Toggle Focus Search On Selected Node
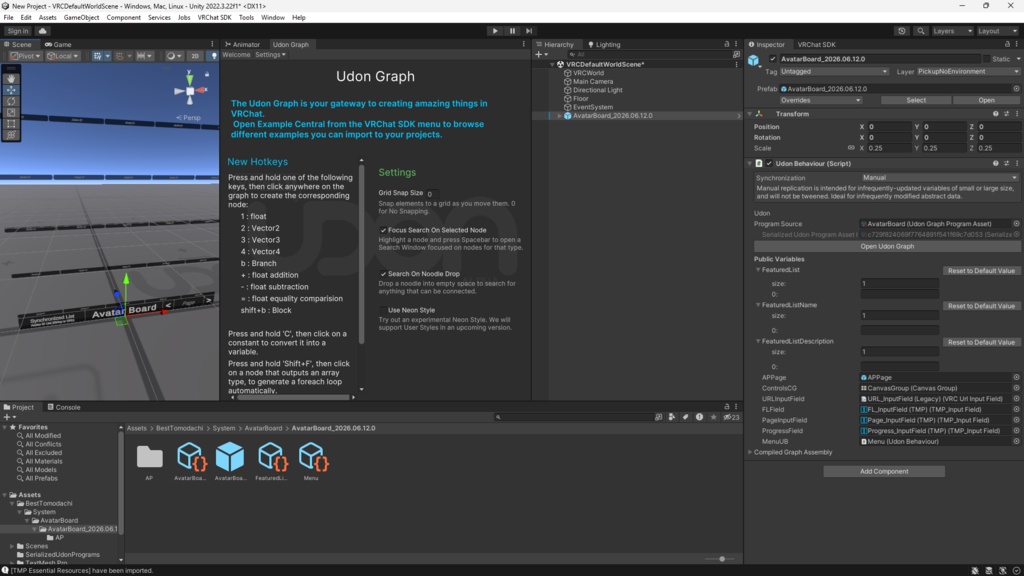The width and height of the screenshot is (1024, 576). 383,230
